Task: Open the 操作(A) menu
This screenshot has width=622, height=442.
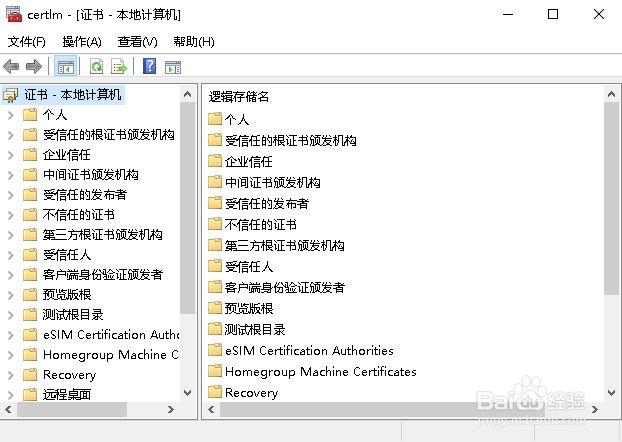Action: [x=82, y=42]
